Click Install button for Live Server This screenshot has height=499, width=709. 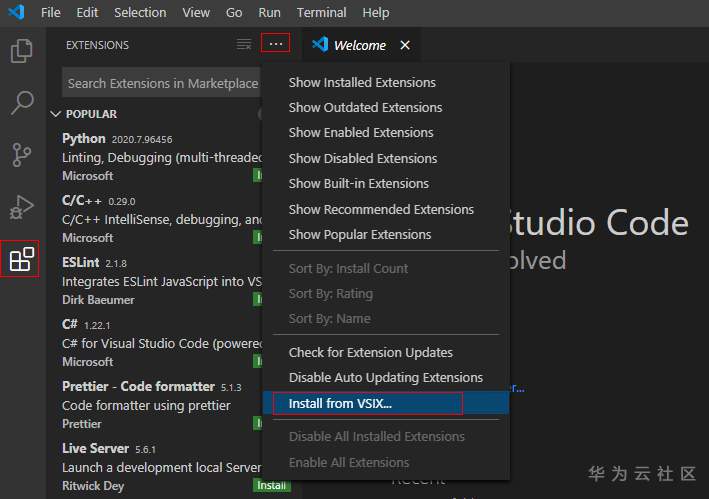(x=271, y=486)
